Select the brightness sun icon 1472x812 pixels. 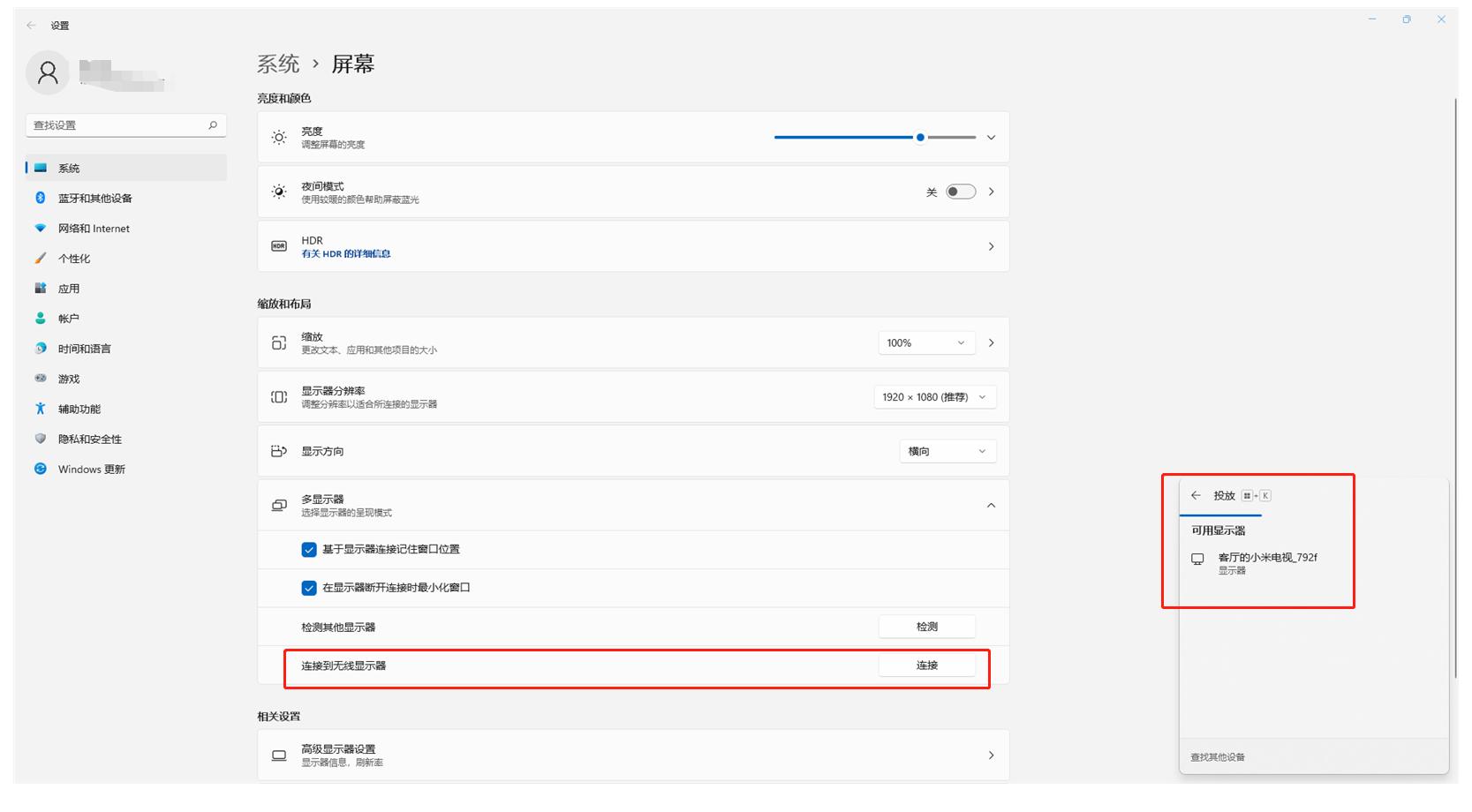(278, 137)
